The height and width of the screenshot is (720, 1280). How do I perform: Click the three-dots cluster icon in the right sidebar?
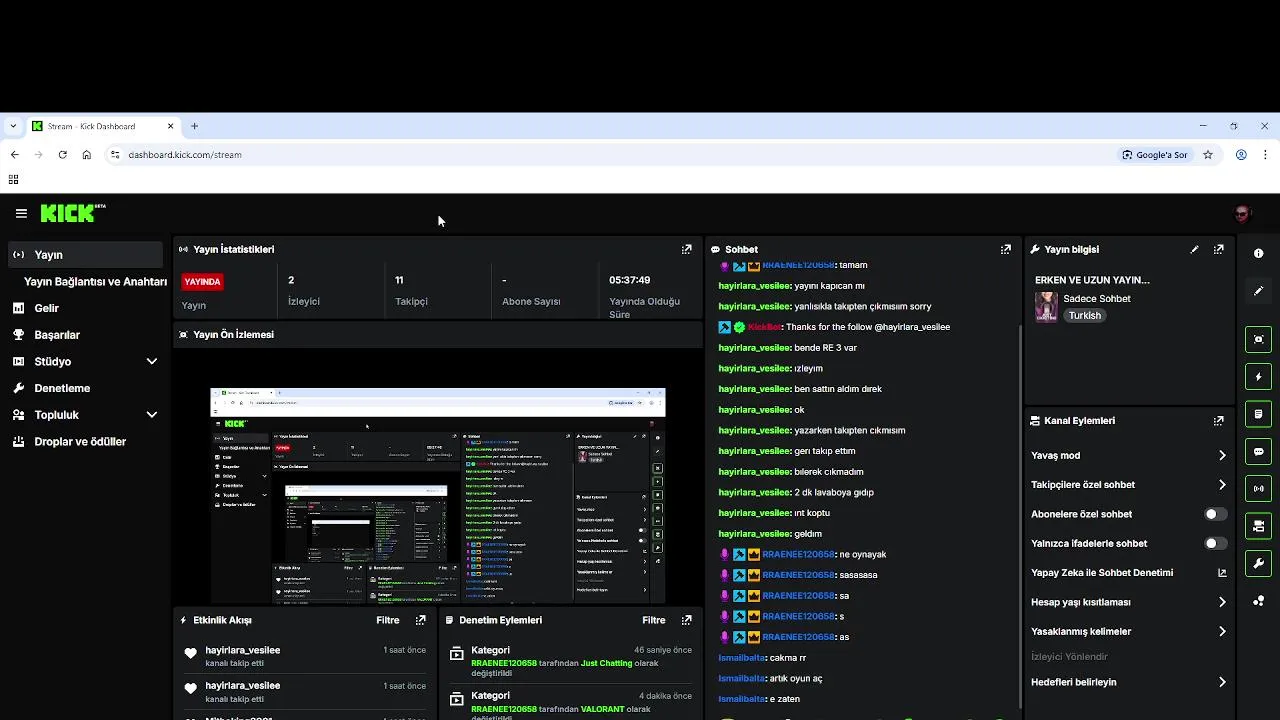coord(1259,601)
